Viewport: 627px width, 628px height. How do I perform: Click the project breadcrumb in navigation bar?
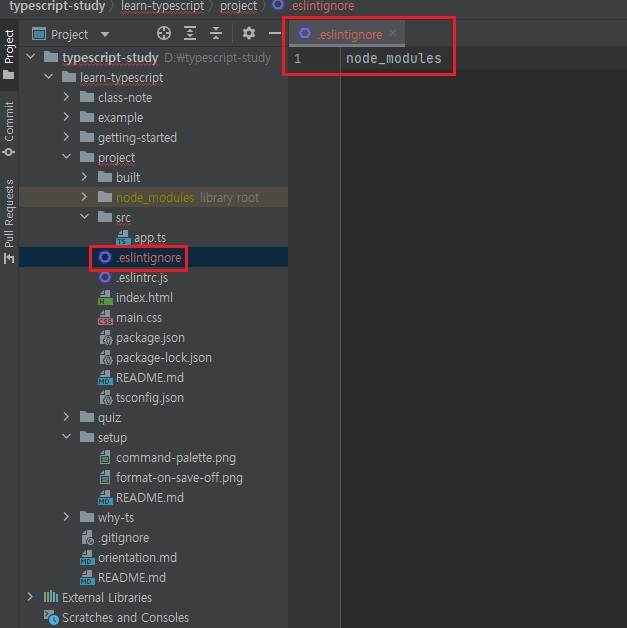click(x=238, y=6)
